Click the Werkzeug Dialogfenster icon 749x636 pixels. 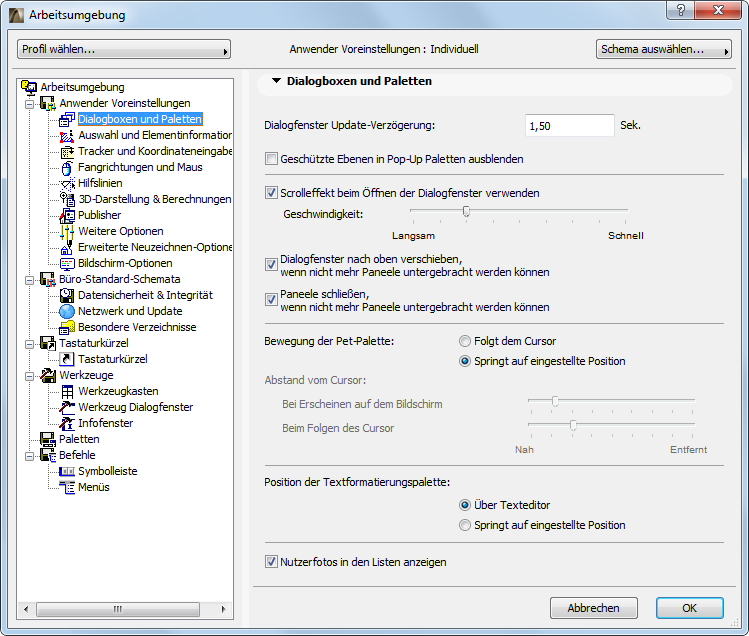pos(67,407)
